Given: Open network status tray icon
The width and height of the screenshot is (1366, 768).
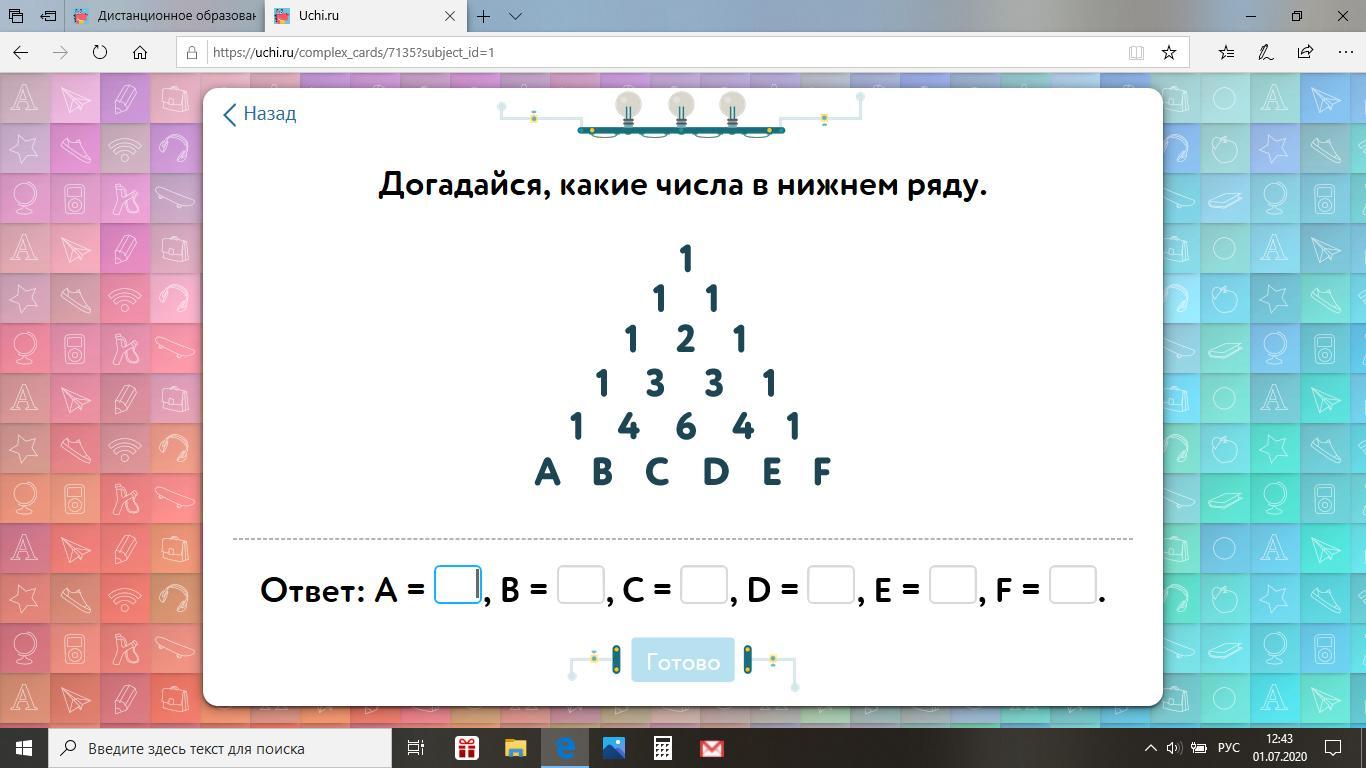Looking at the screenshot, I should [x=1197, y=748].
